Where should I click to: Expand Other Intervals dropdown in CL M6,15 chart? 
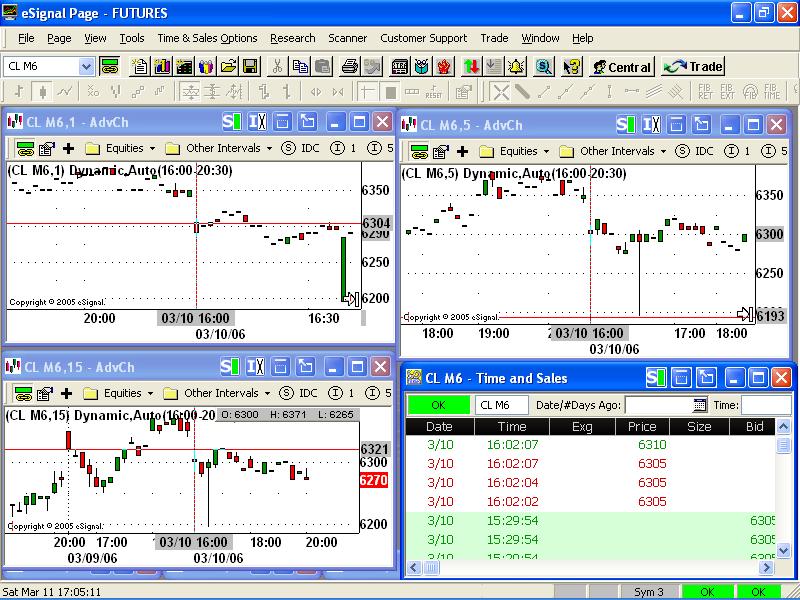point(267,393)
